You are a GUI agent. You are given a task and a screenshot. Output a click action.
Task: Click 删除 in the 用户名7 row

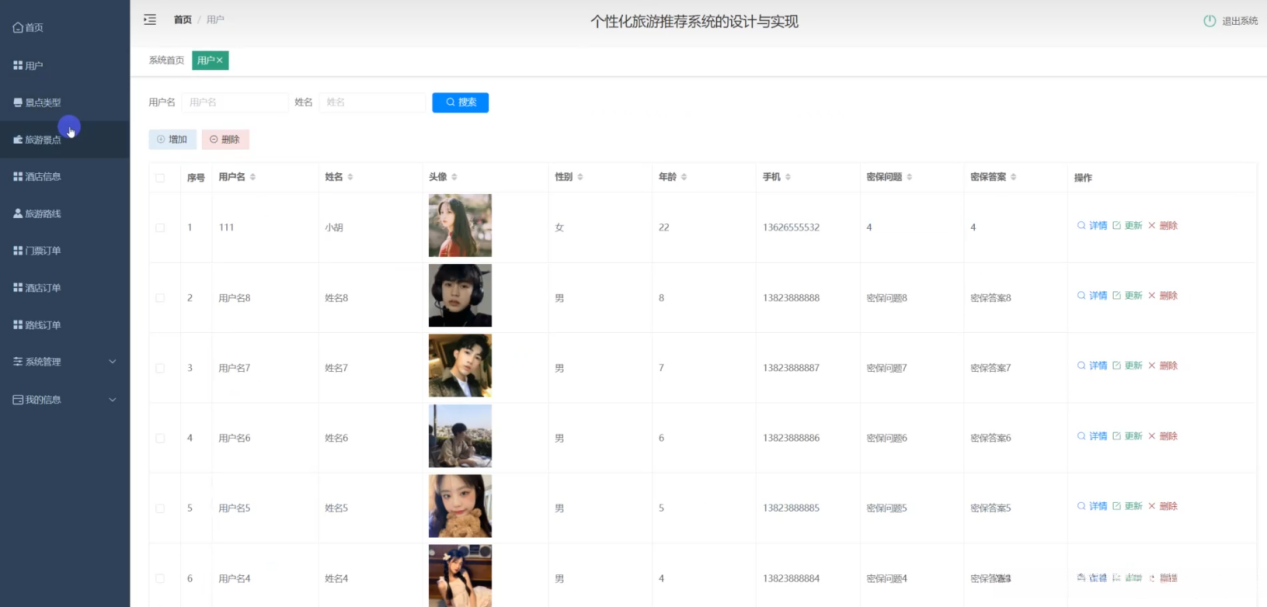(1163, 366)
